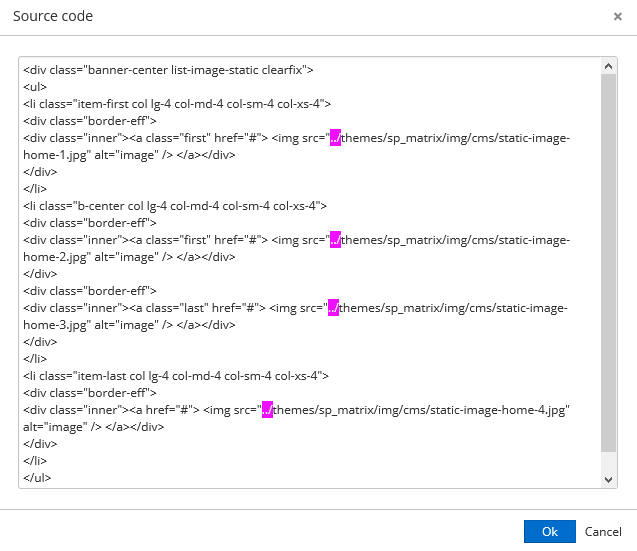Click scrollbar down arrow

pos(608,480)
